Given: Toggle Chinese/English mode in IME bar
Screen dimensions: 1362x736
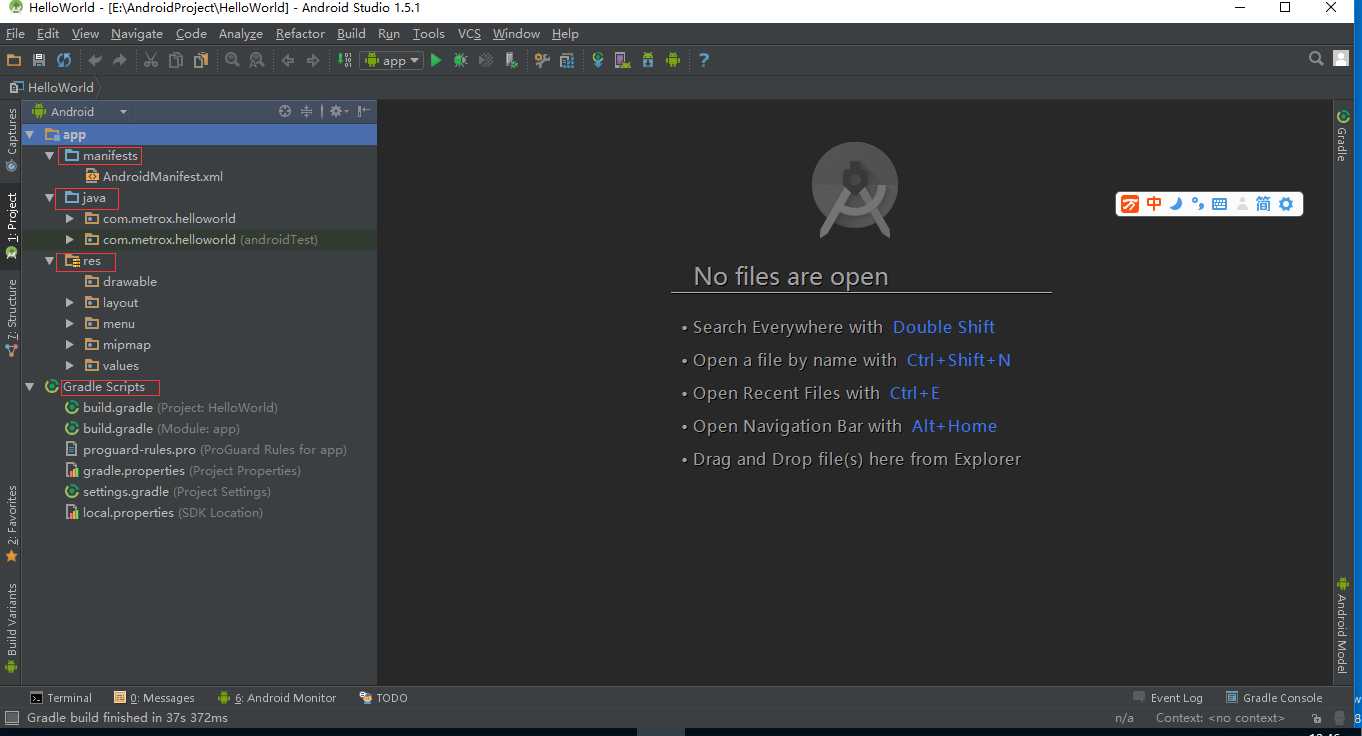Looking at the screenshot, I should (x=1154, y=204).
